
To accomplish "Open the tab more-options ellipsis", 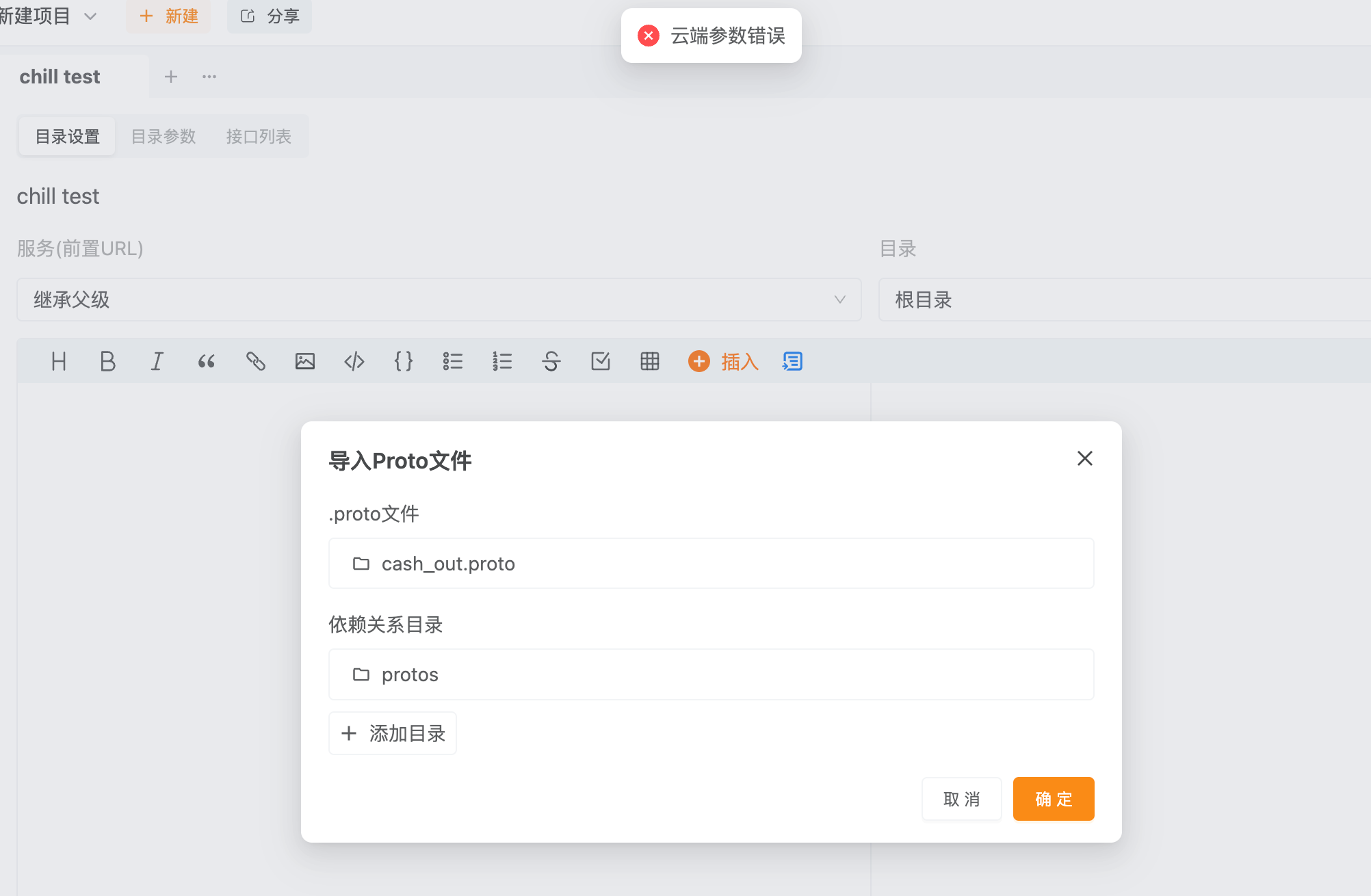I will [209, 77].
